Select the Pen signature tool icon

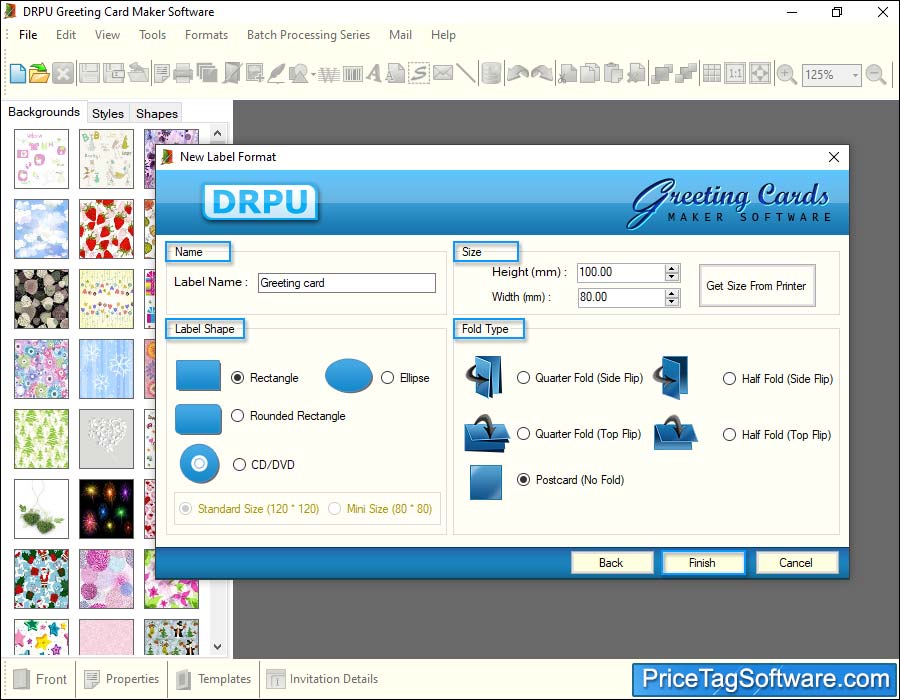277,74
